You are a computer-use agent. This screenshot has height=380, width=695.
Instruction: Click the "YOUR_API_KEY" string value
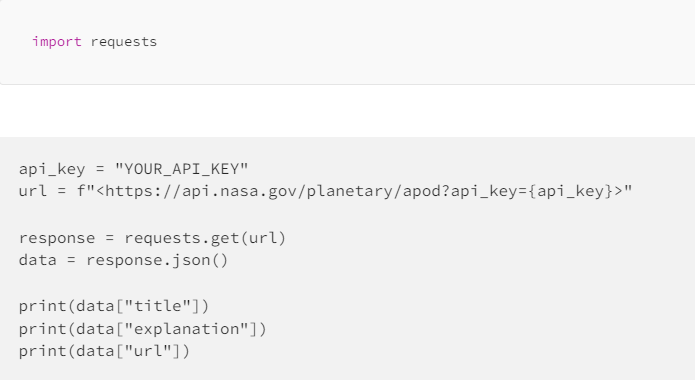pos(182,169)
